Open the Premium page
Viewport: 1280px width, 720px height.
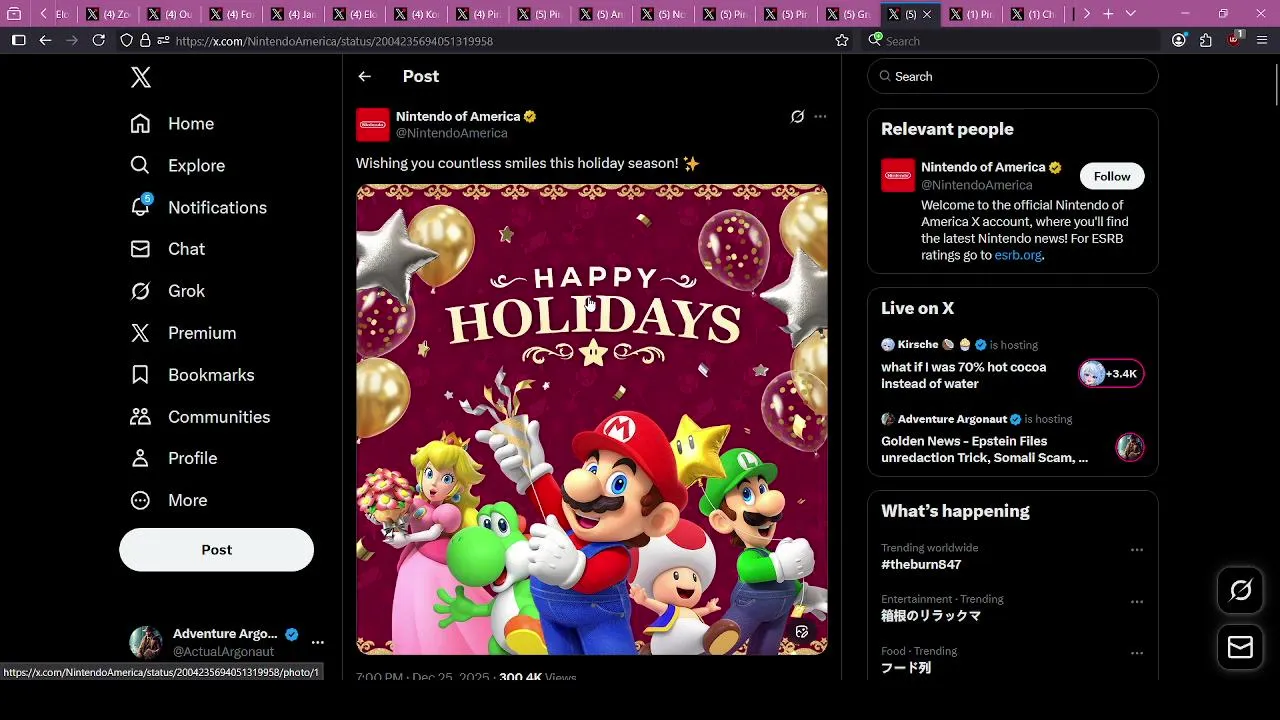[x=183, y=333]
